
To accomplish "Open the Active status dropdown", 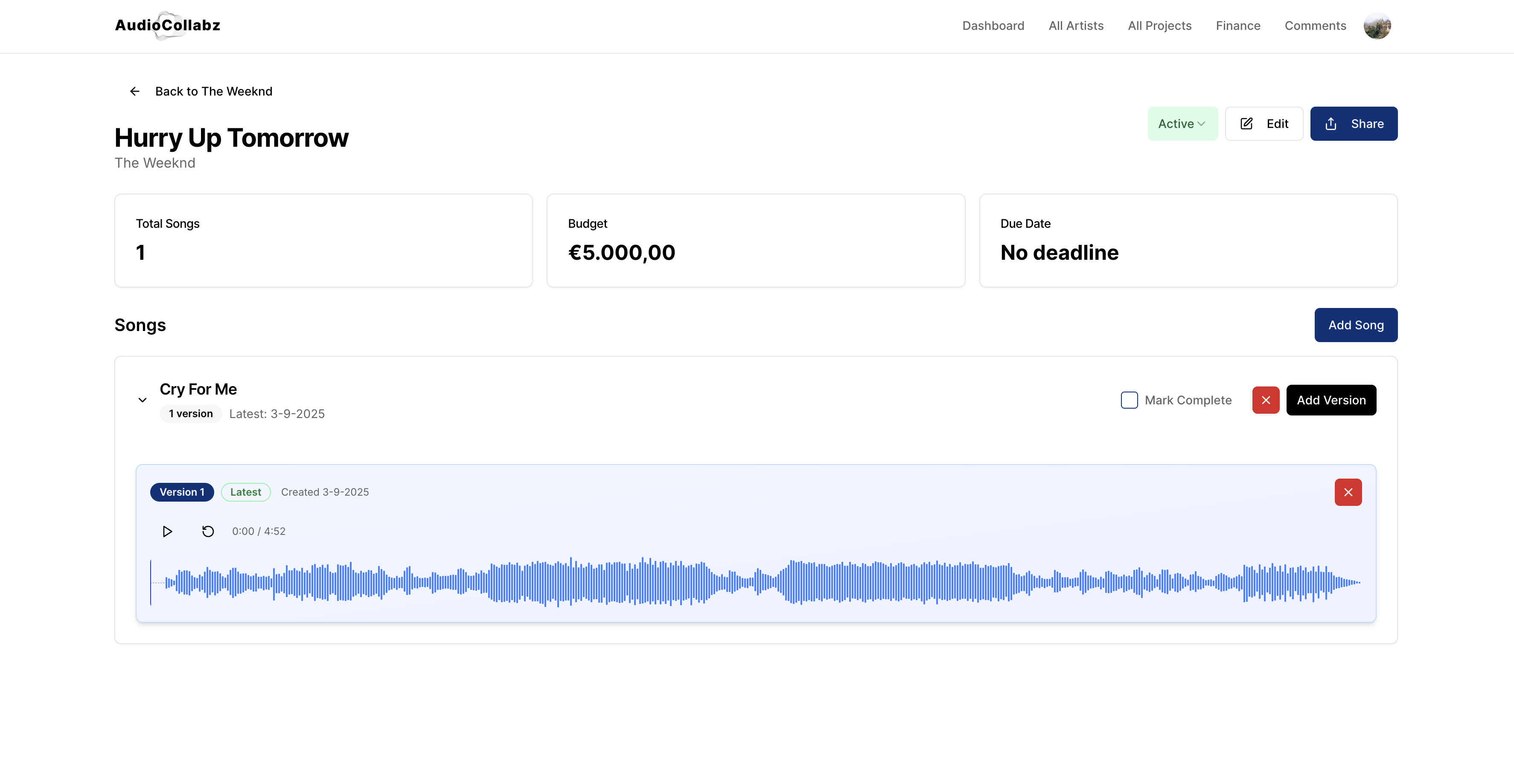I will (x=1182, y=123).
